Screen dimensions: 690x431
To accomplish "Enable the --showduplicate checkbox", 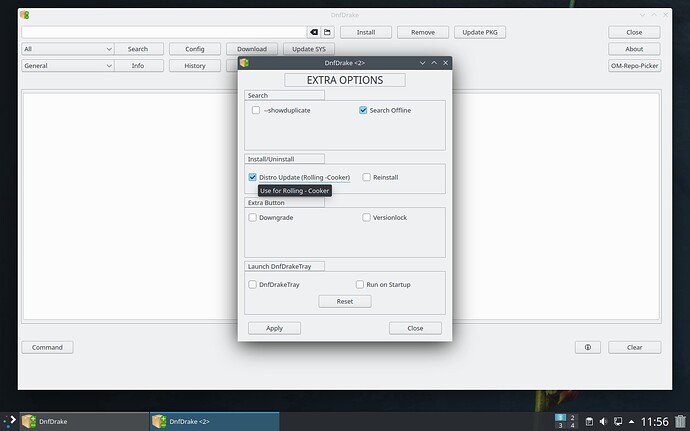I will point(256,110).
